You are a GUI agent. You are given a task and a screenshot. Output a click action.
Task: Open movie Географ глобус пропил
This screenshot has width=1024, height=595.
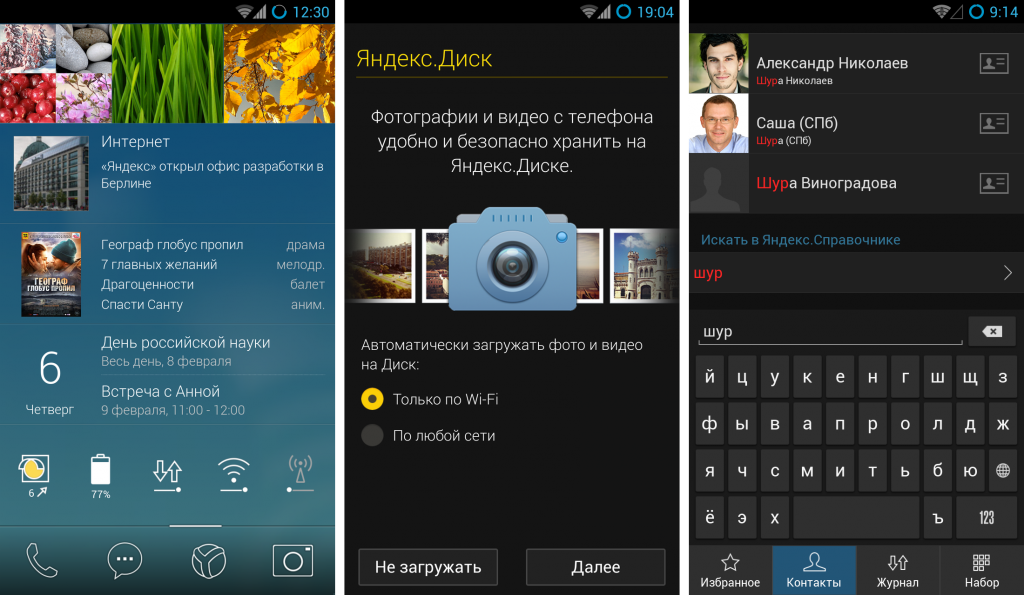(x=172, y=244)
